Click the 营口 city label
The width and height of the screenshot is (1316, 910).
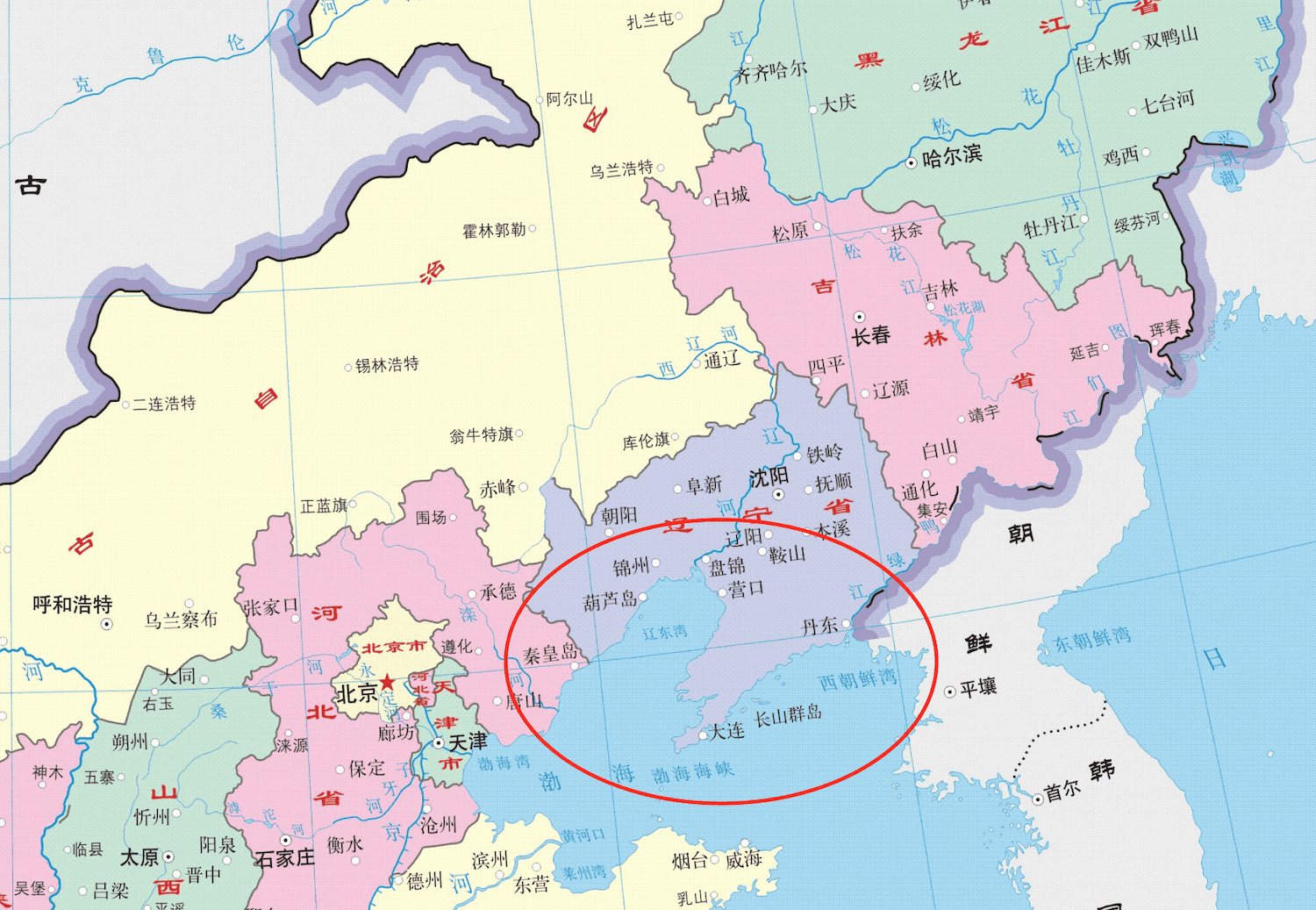pos(747,589)
